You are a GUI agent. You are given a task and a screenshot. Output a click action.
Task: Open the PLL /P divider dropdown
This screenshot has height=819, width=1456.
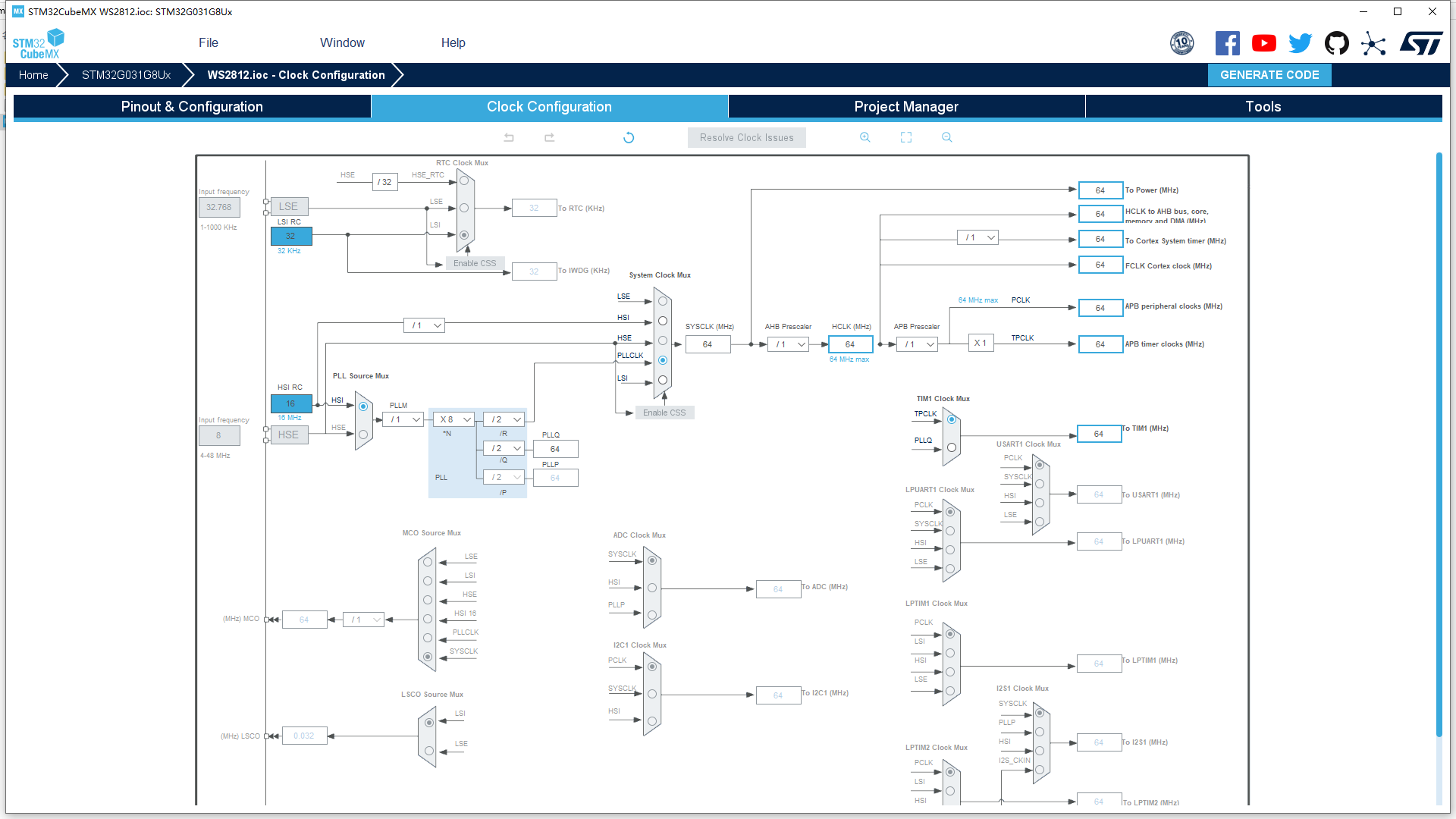pos(504,477)
